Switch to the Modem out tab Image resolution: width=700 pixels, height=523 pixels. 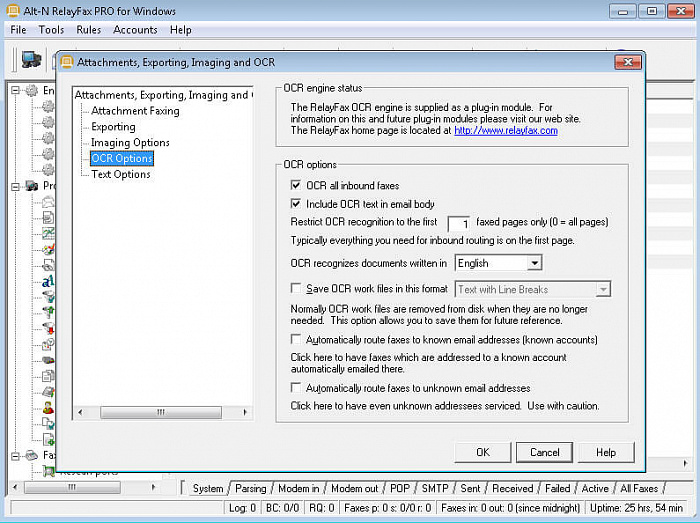pyautogui.click(x=354, y=489)
